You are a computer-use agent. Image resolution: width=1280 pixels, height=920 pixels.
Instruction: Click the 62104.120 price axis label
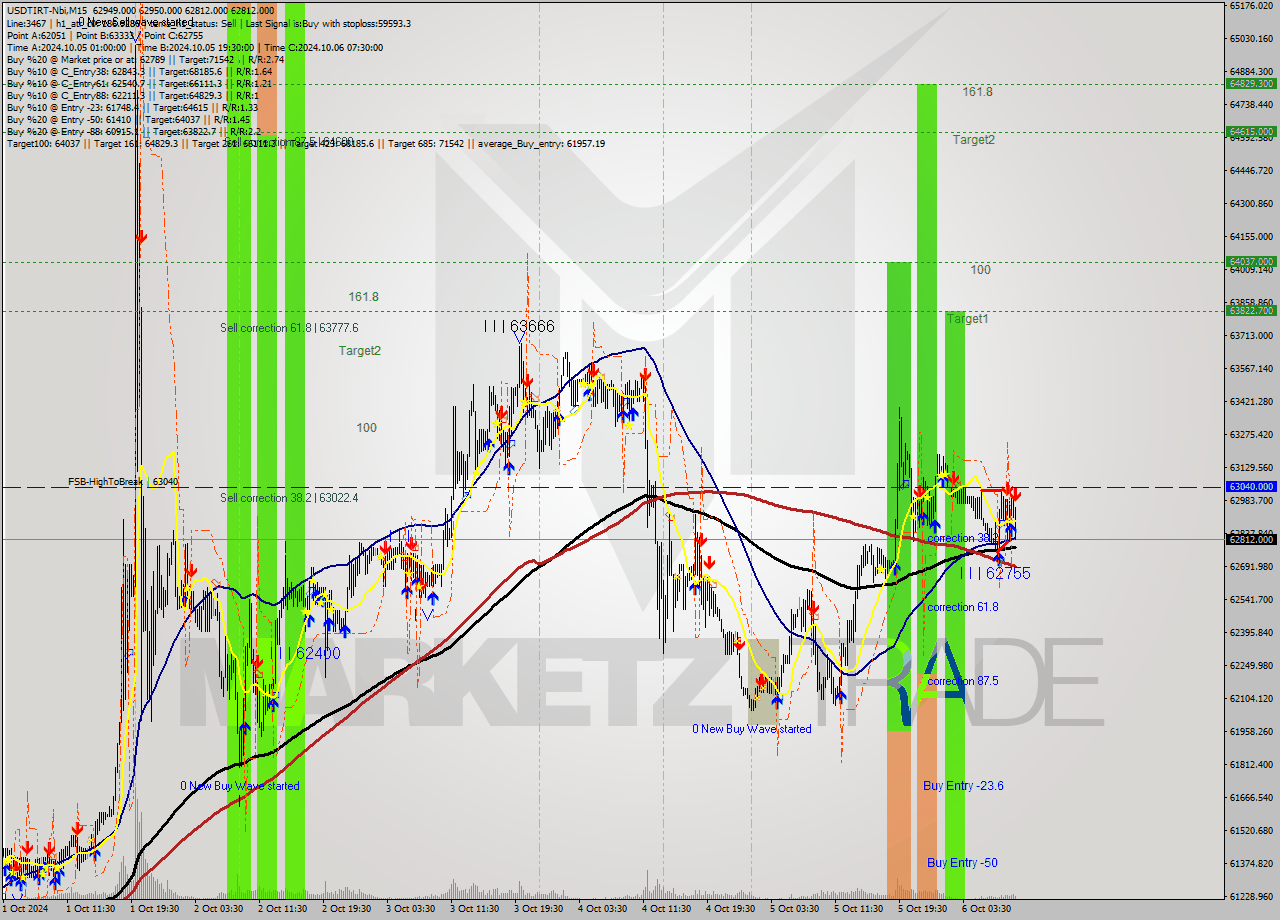(x=1251, y=699)
